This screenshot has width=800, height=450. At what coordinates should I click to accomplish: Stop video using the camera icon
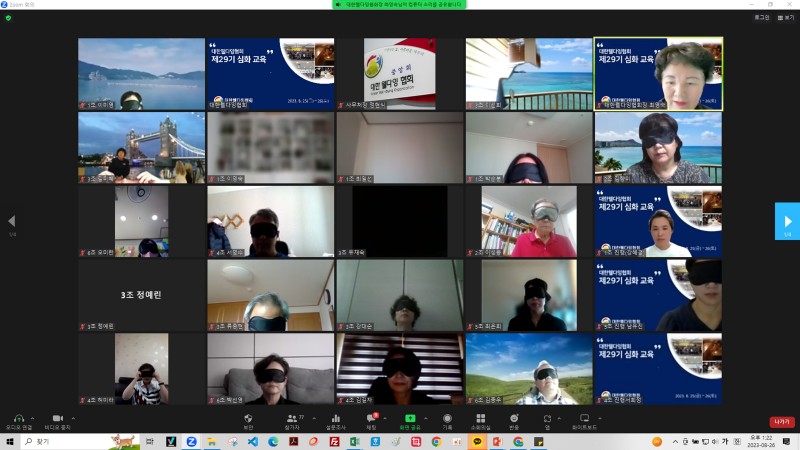[x=57, y=417]
